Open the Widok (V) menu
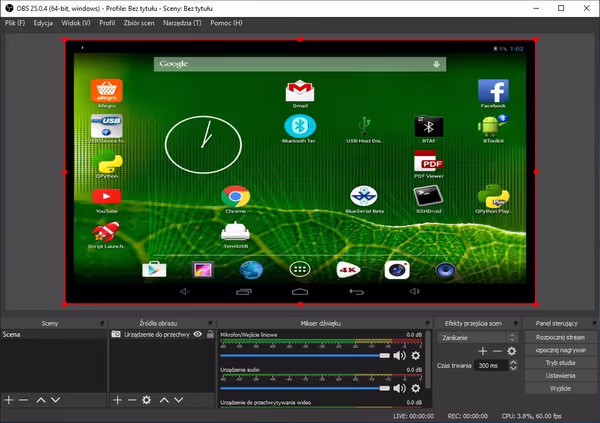Viewport: 600px width, 423px height. (76, 23)
